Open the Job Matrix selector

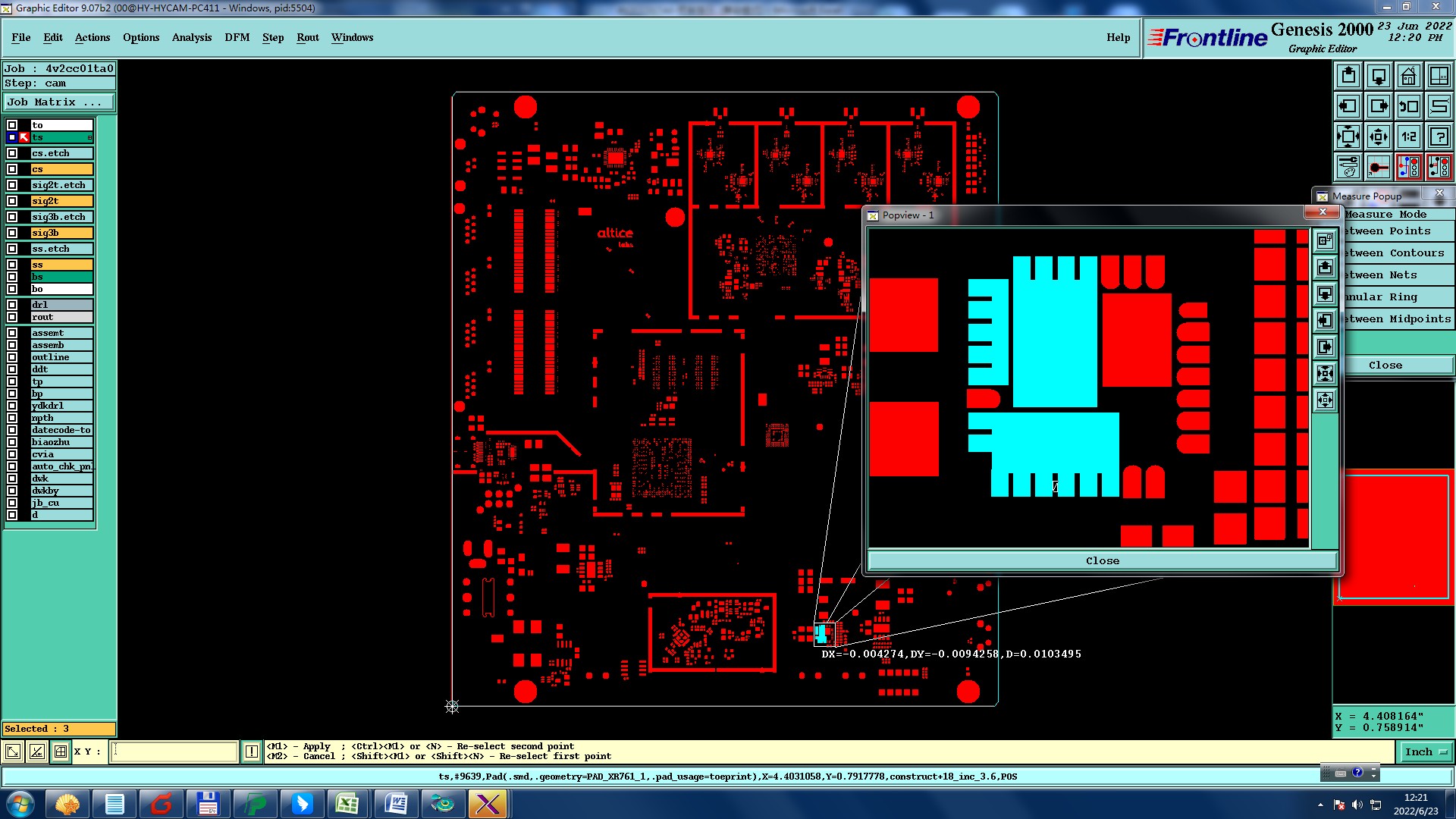tap(59, 102)
